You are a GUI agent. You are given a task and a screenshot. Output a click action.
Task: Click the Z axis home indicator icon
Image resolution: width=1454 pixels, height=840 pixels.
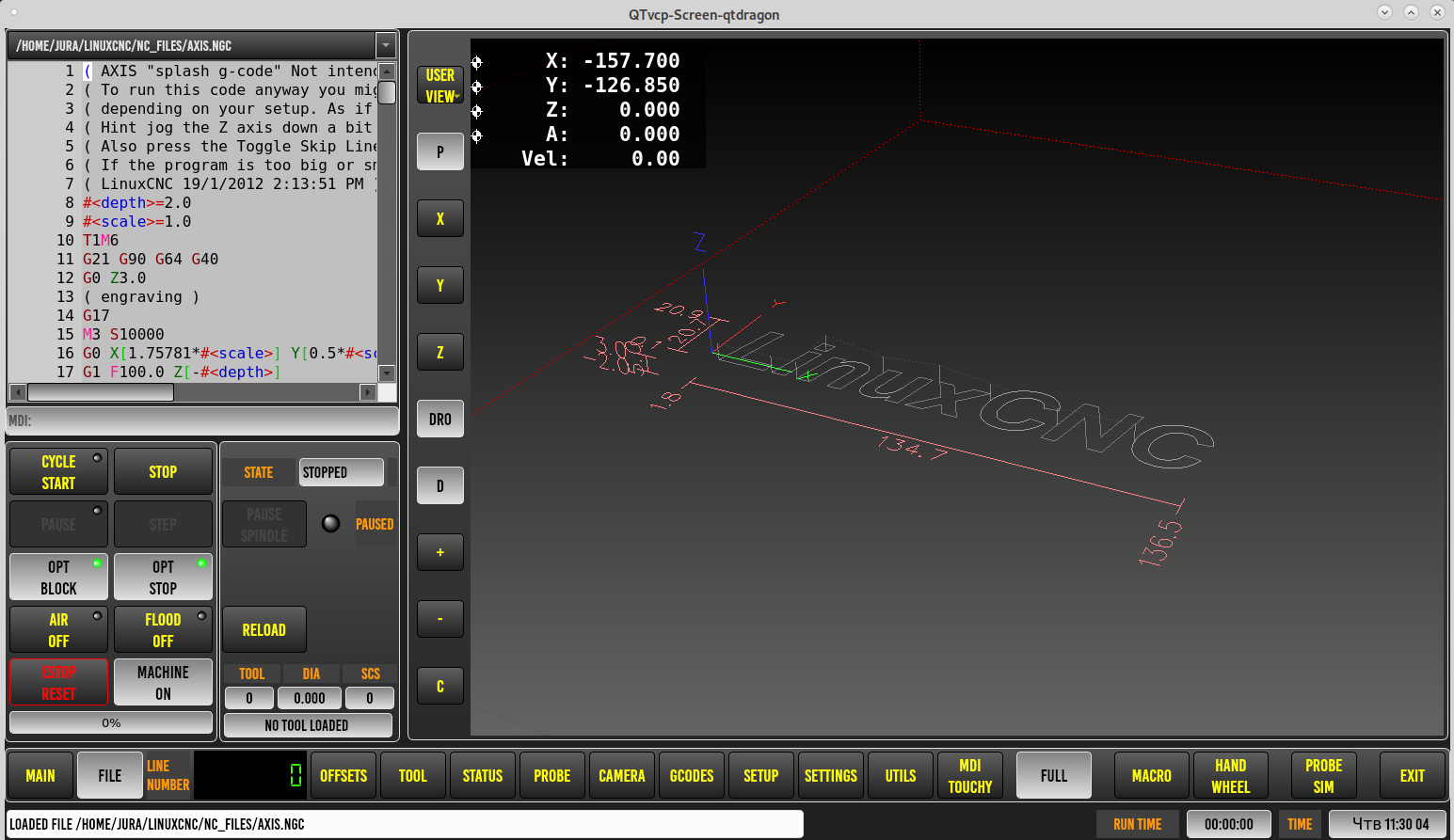476,111
